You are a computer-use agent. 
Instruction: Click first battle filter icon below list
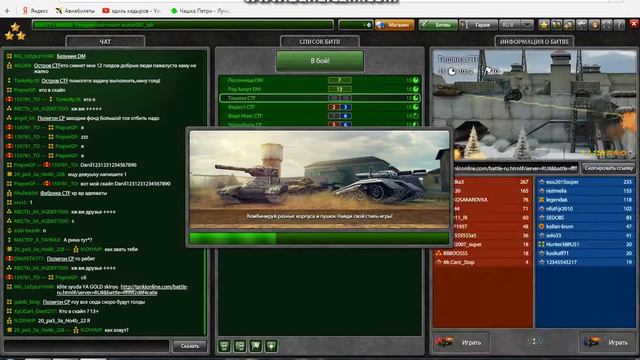point(224,346)
